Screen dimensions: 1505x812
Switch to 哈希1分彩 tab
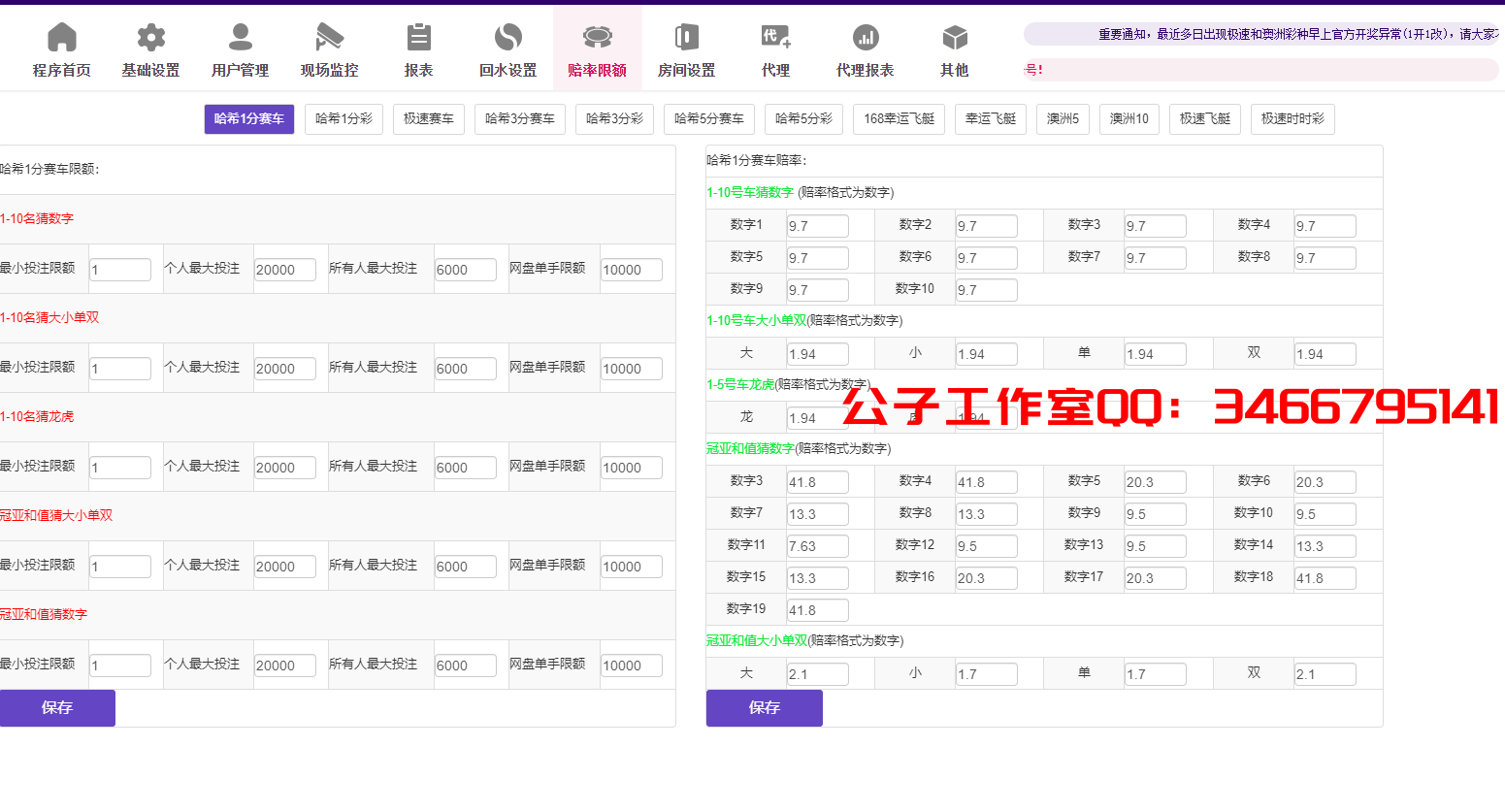(344, 118)
